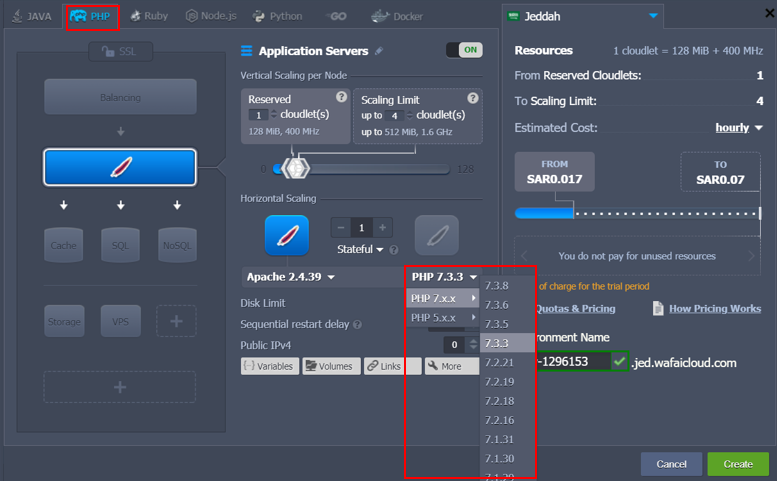Select PHP version 7.2.21
777x481 pixels.
click(507, 362)
